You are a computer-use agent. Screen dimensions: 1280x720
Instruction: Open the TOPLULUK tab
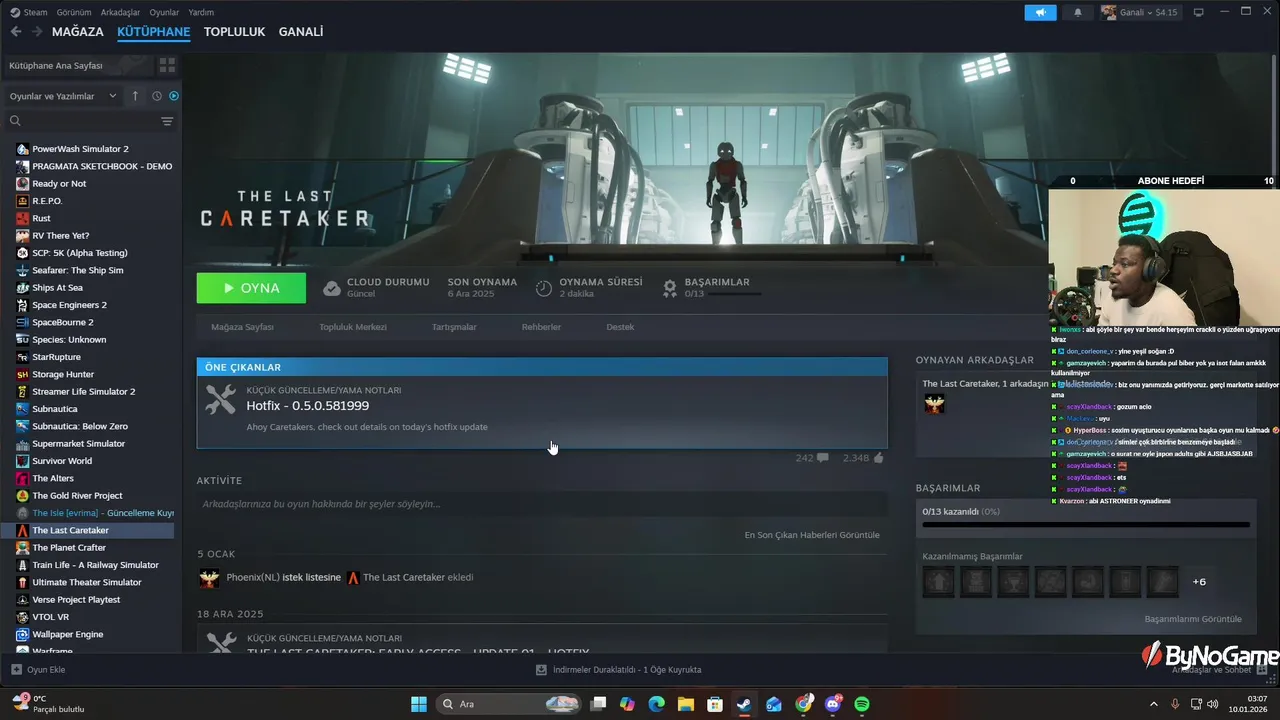click(x=234, y=32)
